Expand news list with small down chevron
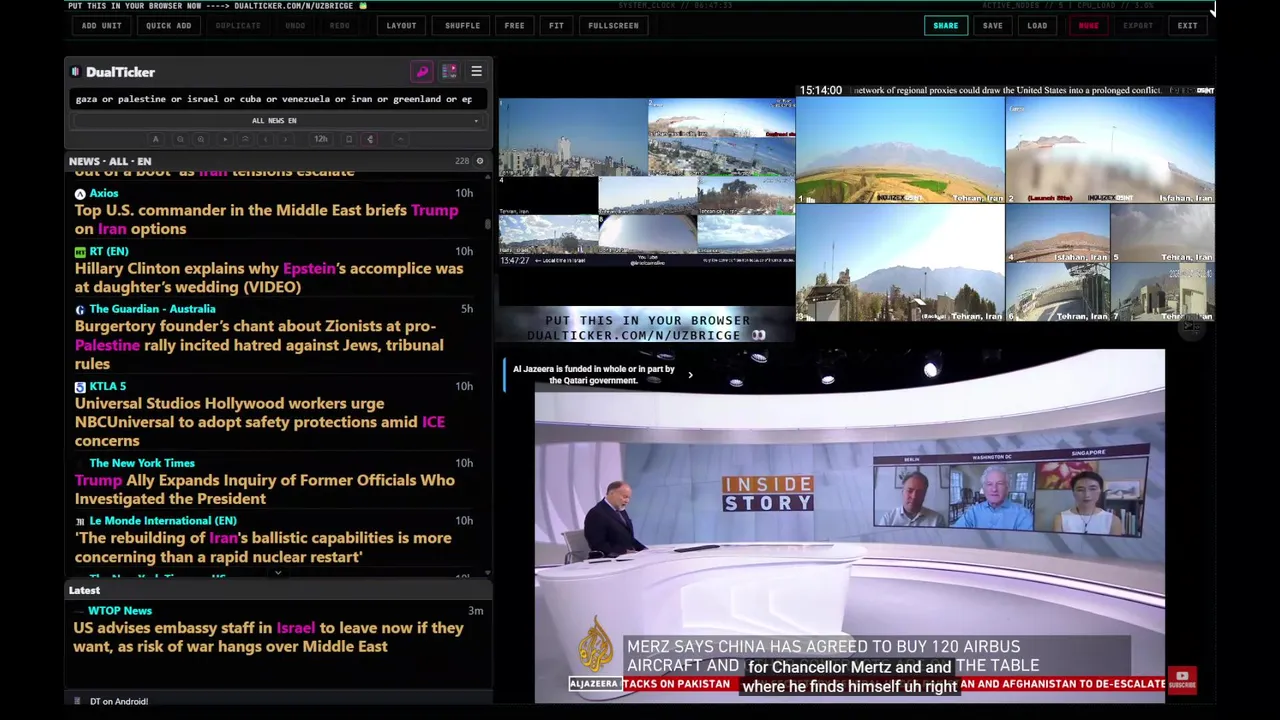Image resolution: width=1280 pixels, height=720 pixels. coord(278,574)
